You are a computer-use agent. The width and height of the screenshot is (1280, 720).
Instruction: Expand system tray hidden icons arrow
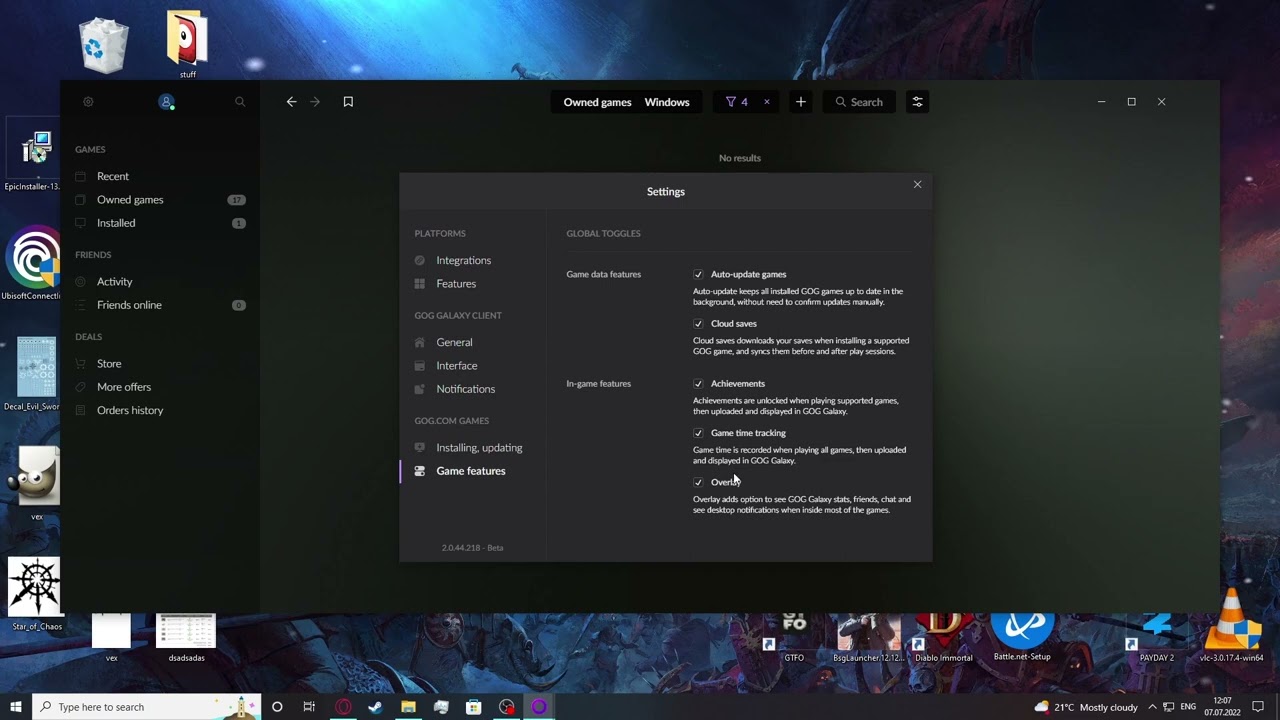pos(1153,707)
